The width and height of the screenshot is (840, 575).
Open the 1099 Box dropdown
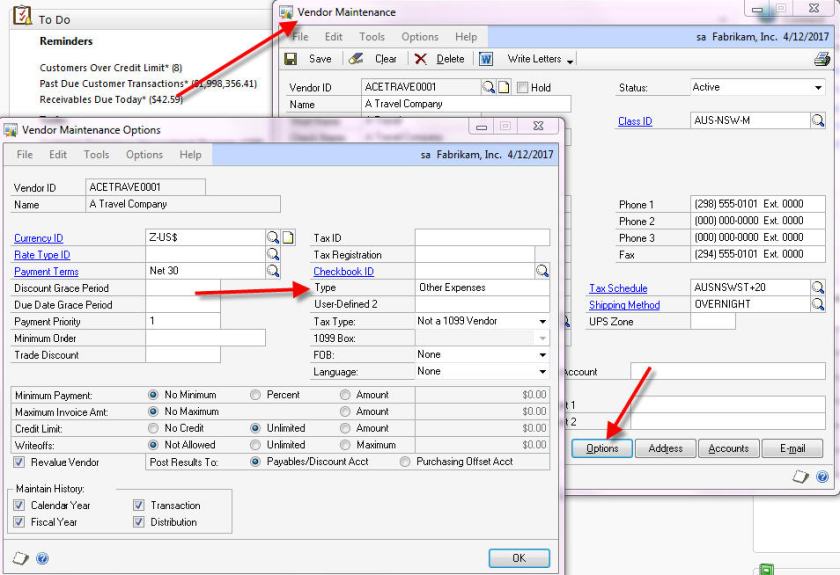(542, 338)
